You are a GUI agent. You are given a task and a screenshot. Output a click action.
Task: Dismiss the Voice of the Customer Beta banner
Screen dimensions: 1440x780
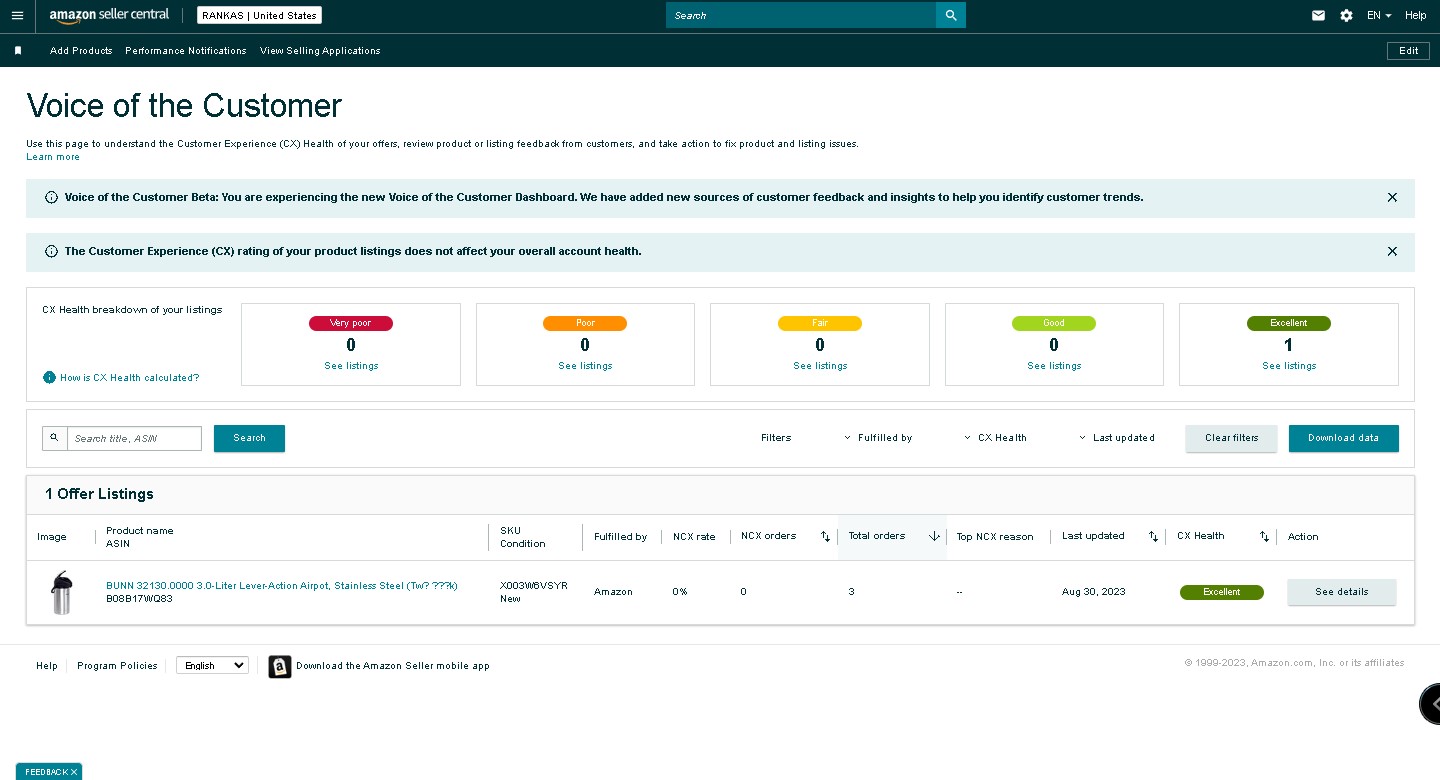(1392, 197)
